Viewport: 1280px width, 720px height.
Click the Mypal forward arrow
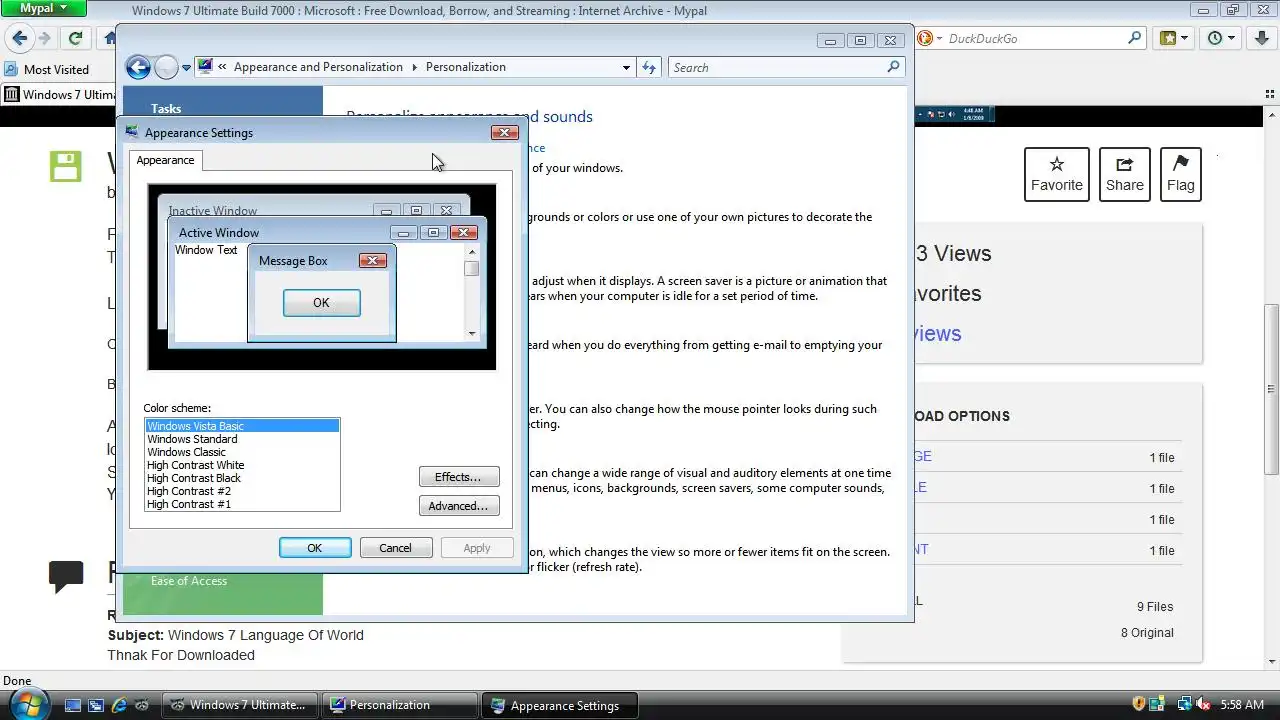(x=45, y=39)
